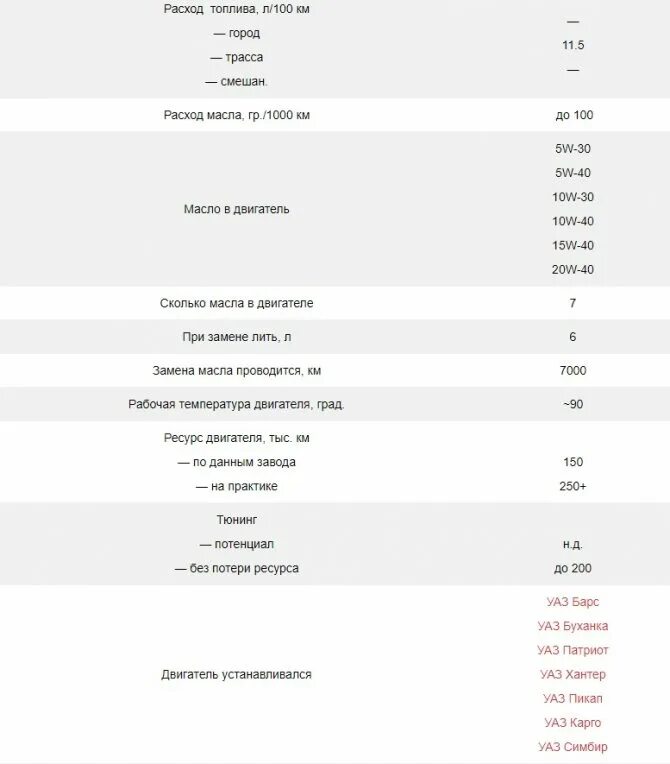Click the При замене лить label
Image resolution: width=670 pixels, height=764 pixels.
point(237,337)
